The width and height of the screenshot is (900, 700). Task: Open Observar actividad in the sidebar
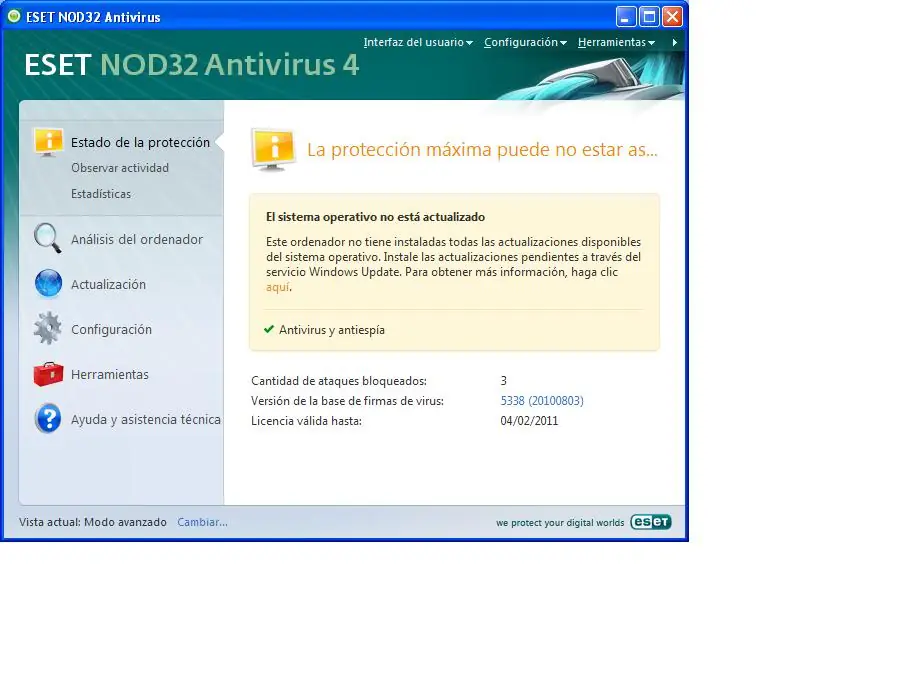(x=120, y=168)
